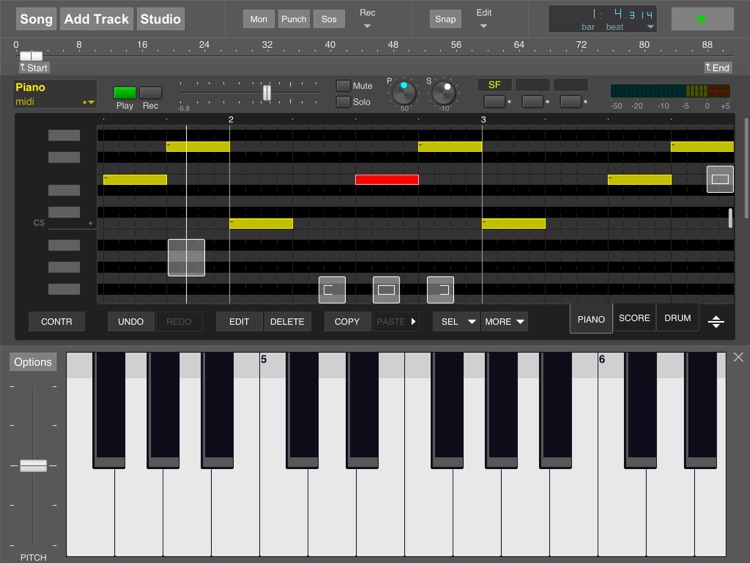
Task: Click the DELETE button
Action: click(x=287, y=321)
